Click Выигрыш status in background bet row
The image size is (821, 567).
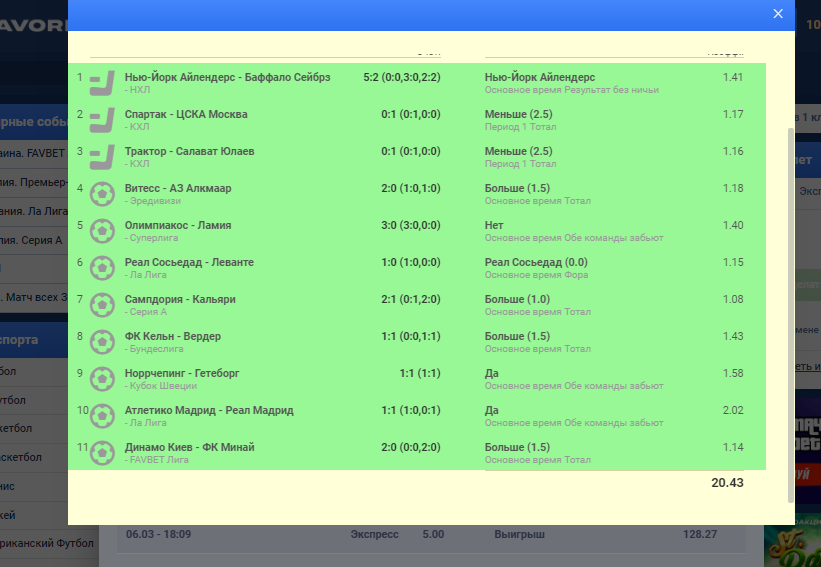coord(519,535)
